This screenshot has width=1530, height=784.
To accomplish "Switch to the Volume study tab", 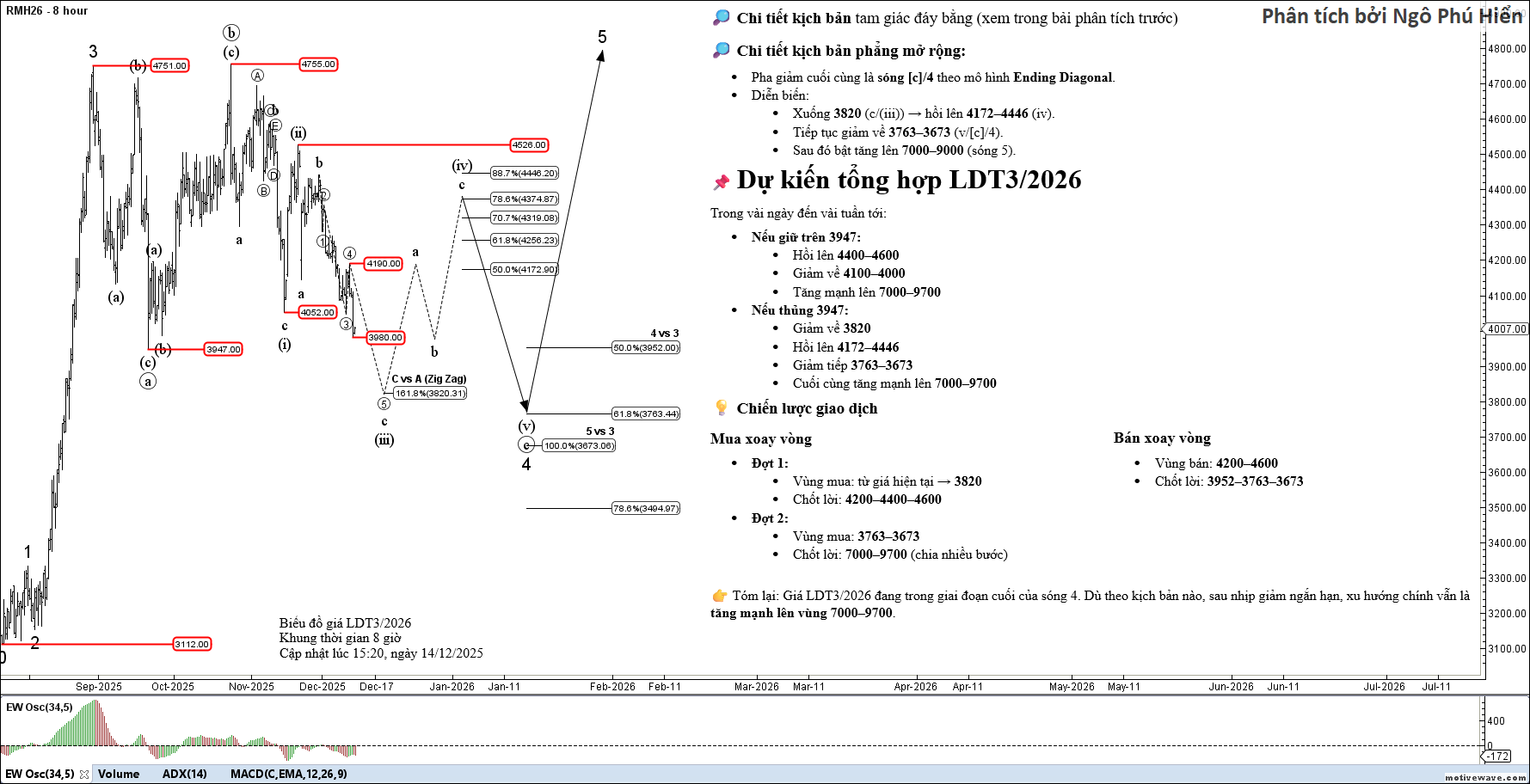I will click(x=119, y=774).
